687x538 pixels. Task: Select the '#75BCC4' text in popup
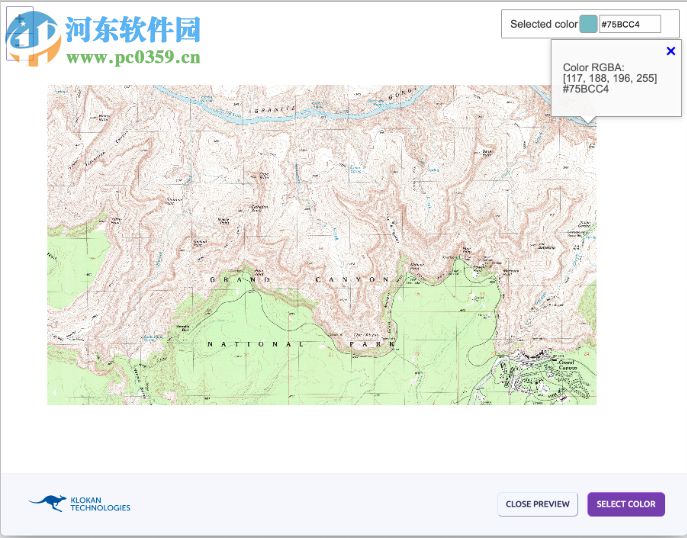click(x=585, y=89)
